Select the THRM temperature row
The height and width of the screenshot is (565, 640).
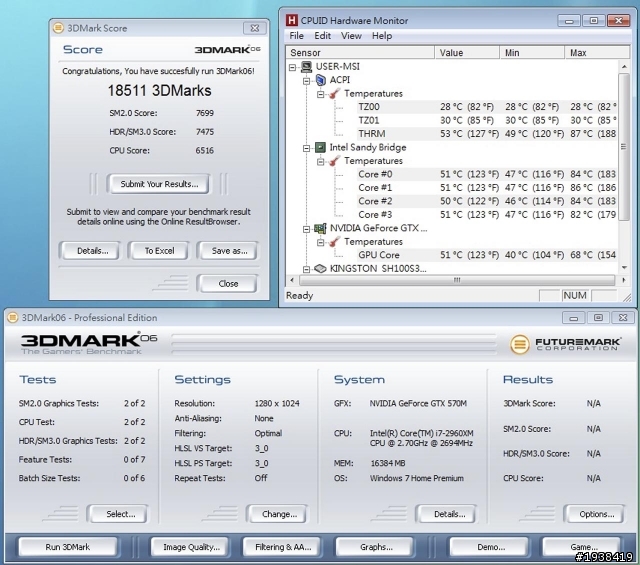pos(486,134)
